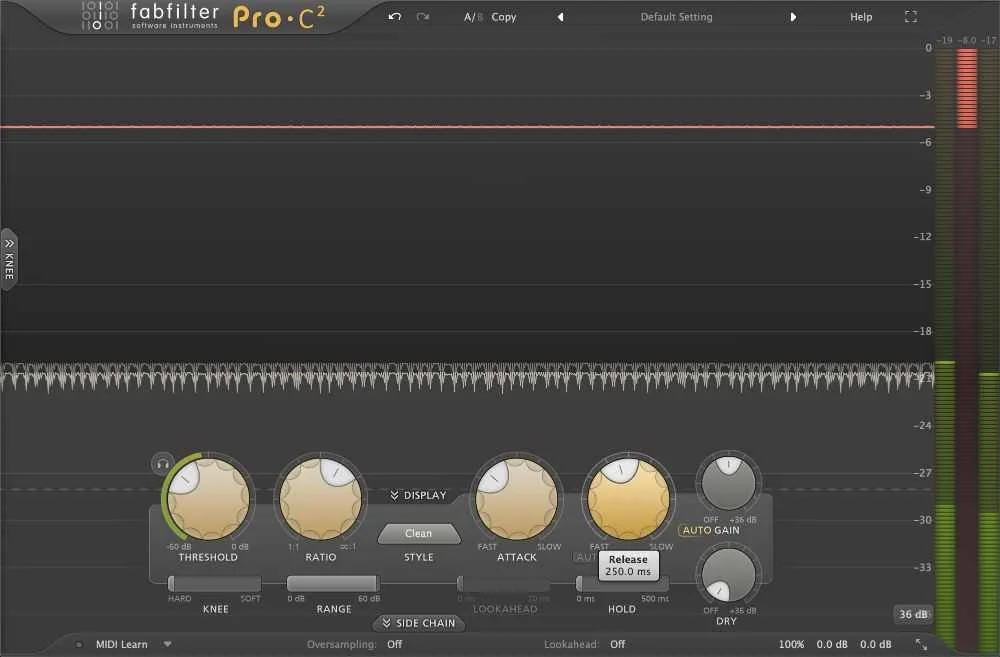
Task: Copy settings with the Copy button
Action: click(x=504, y=17)
